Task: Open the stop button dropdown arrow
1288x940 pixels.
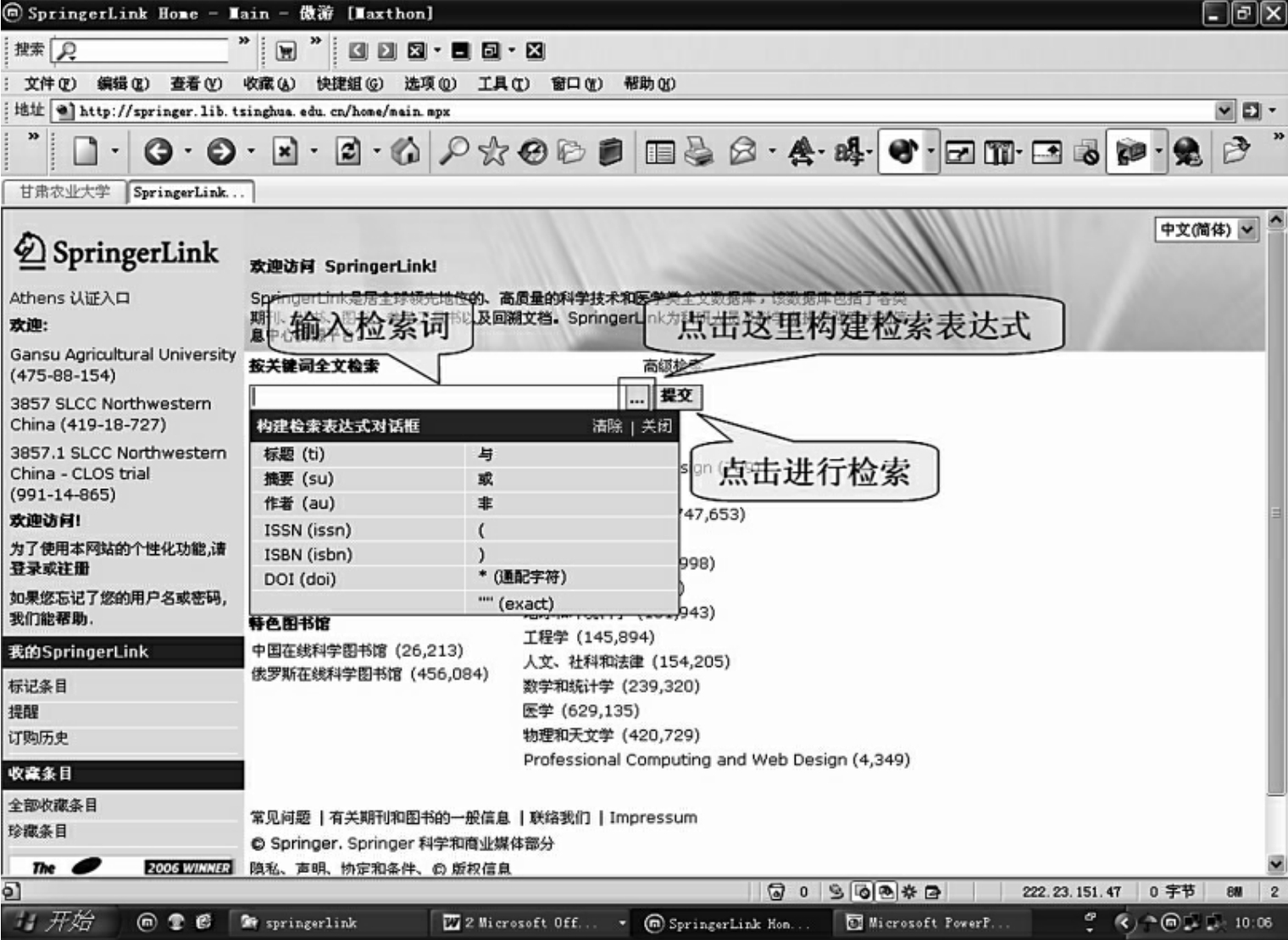Action: point(314,152)
